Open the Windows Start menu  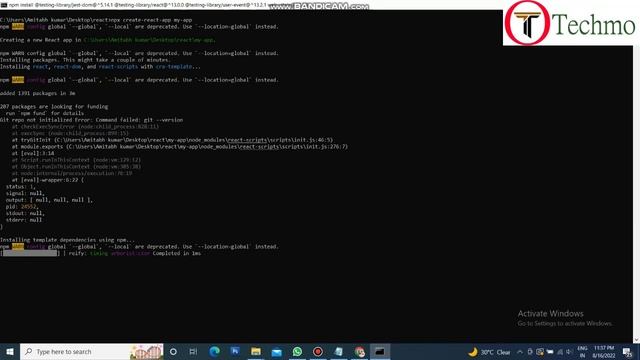[x=10, y=351]
